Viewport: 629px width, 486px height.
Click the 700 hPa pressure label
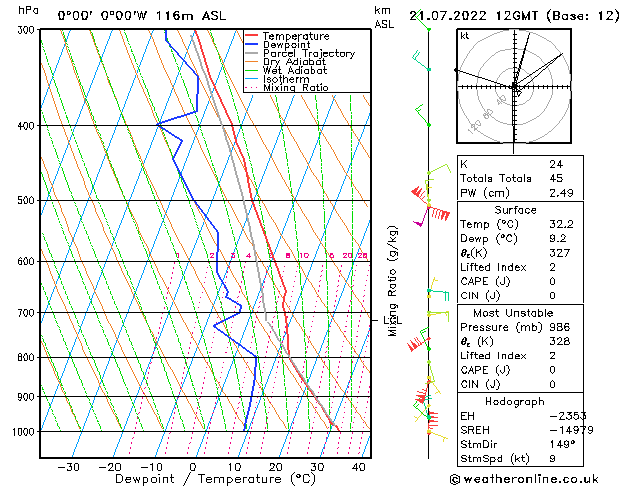(x=28, y=312)
